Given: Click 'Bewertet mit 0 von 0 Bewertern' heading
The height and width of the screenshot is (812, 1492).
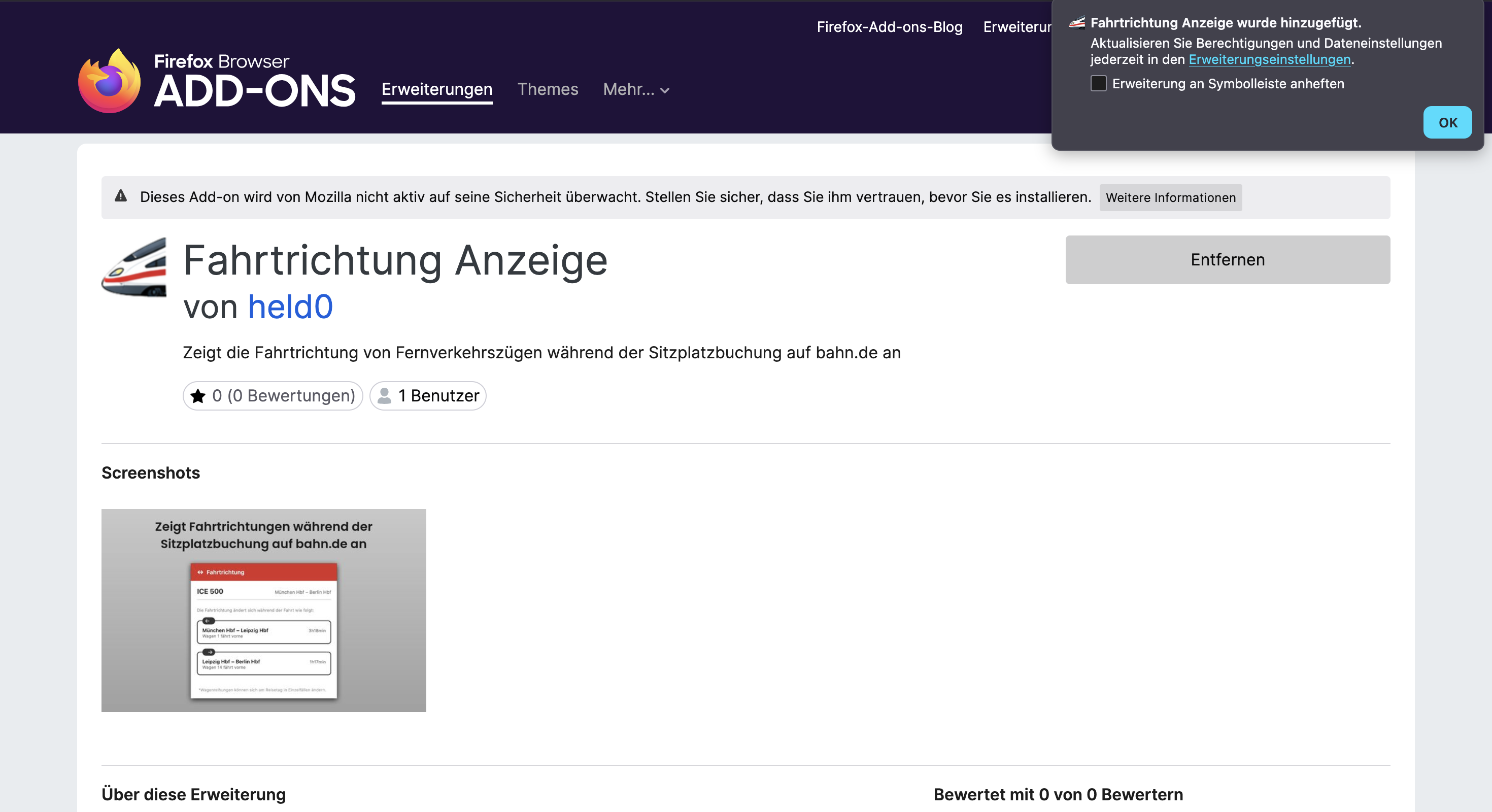Looking at the screenshot, I should pyautogui.click(x=1058, y=794).
